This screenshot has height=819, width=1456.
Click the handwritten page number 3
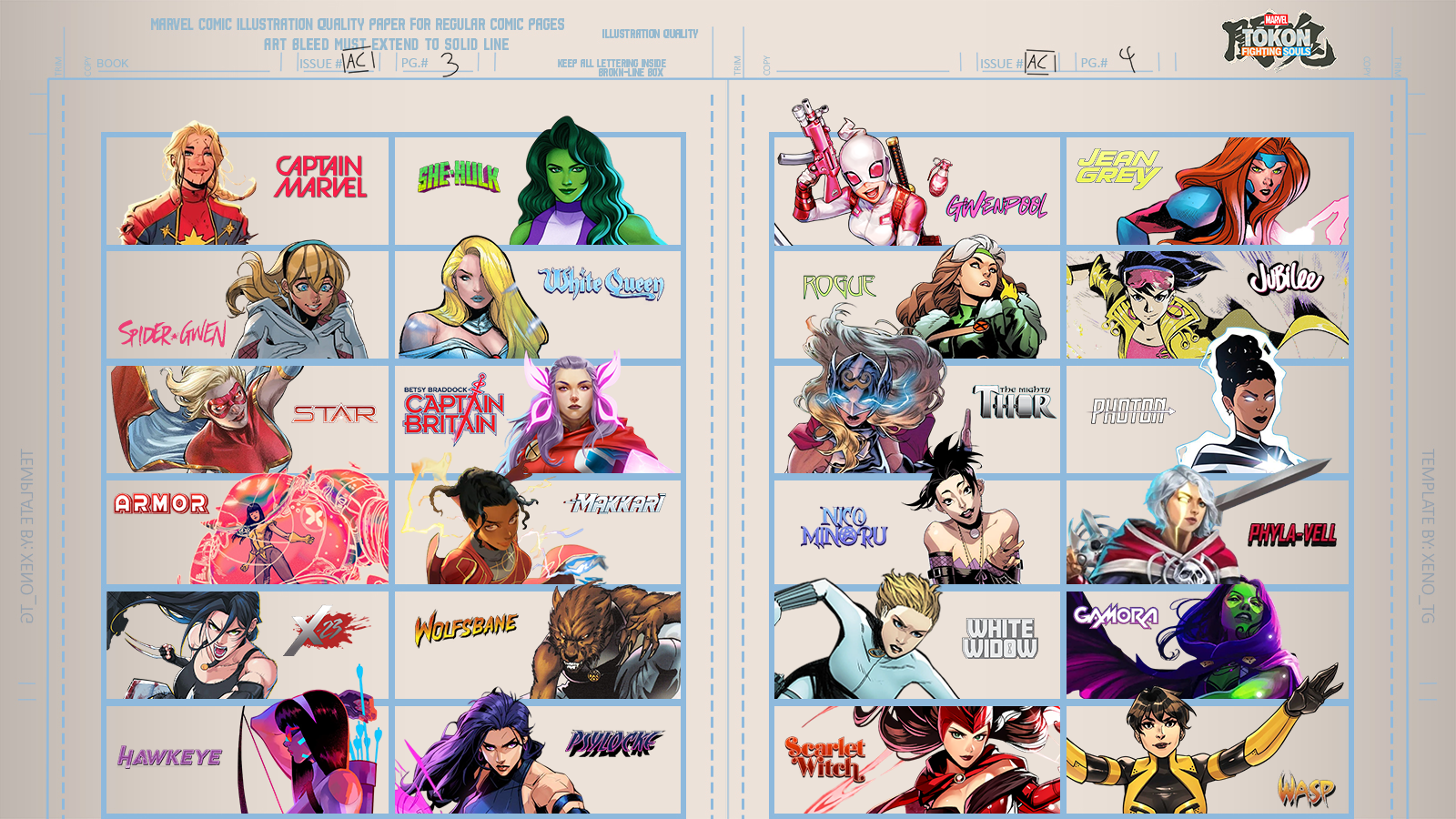(450, 63)
